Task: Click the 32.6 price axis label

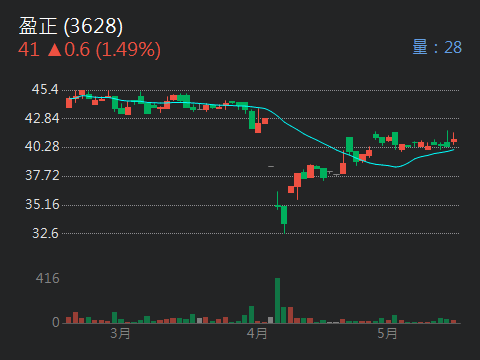Action: (x=45, y=233)
